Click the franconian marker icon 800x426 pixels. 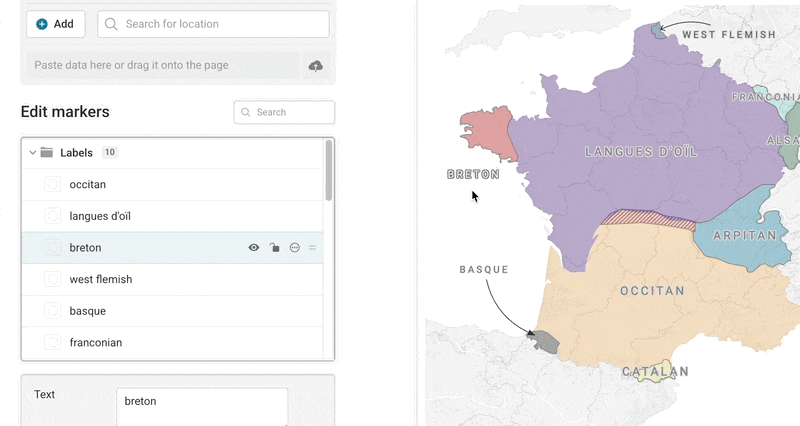(53, 342)
